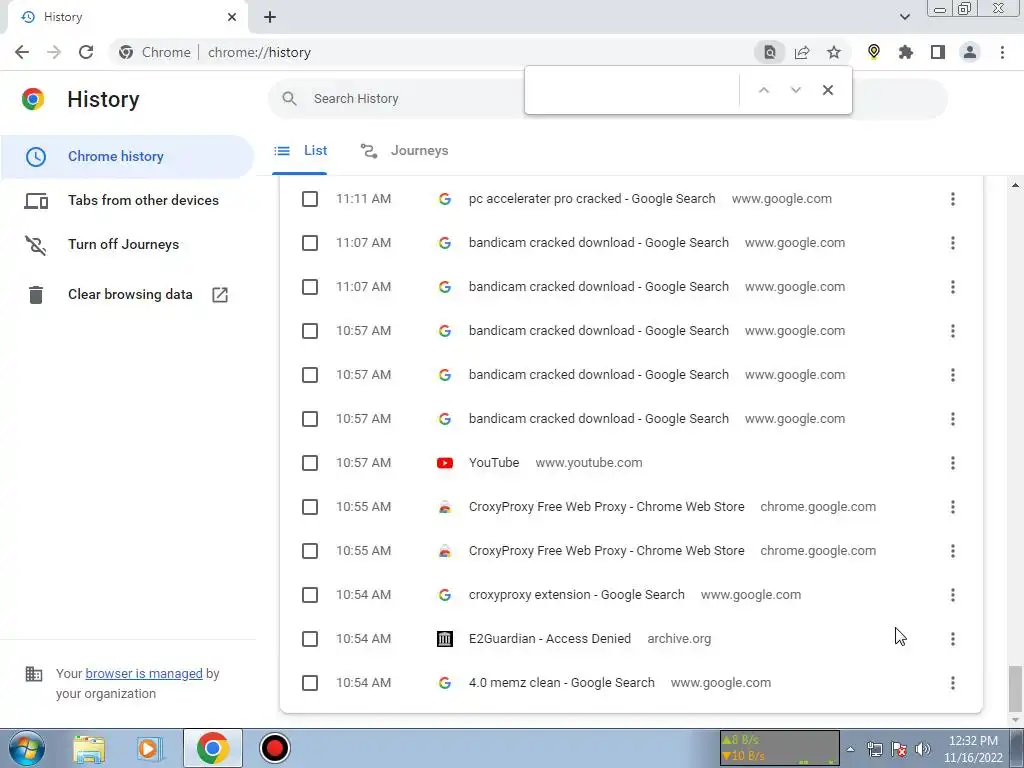Open the Extensions puzzle piece menu

[906, 52]
